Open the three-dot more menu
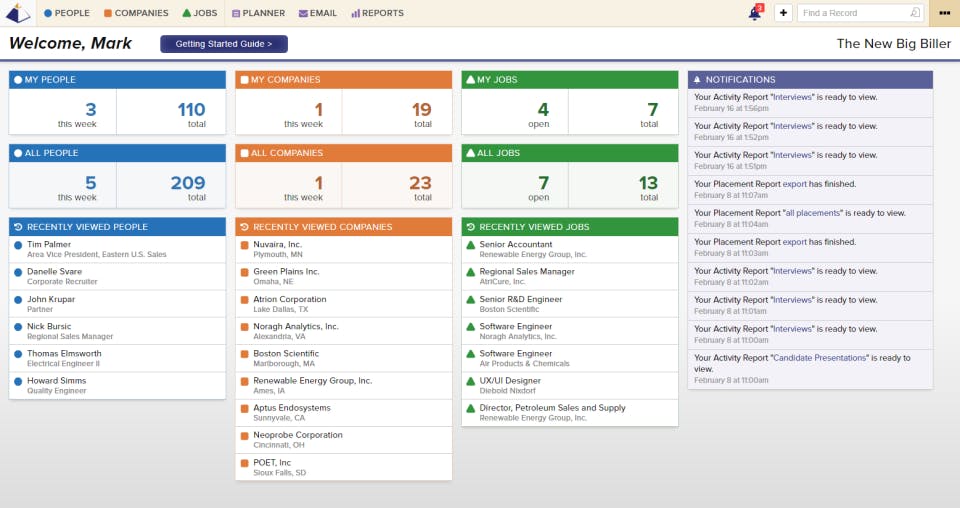Screen dimensions: 960x508 944,13
